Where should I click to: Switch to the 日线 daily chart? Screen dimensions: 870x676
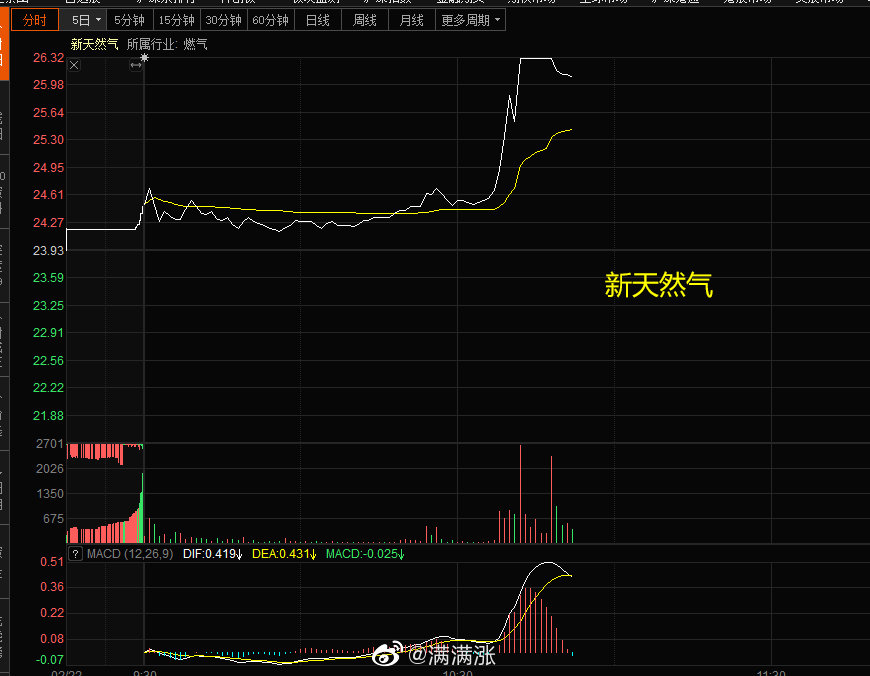click(317, 21)
